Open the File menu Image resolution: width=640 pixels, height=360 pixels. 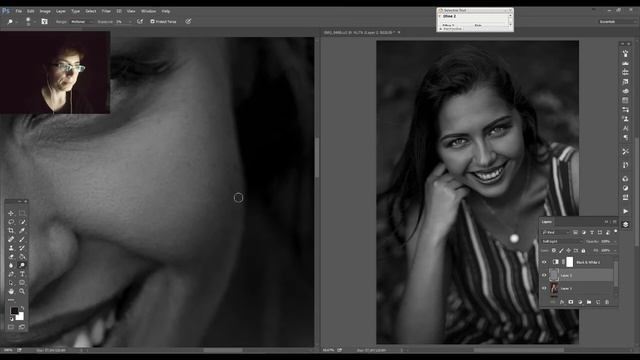pos(18,11)
